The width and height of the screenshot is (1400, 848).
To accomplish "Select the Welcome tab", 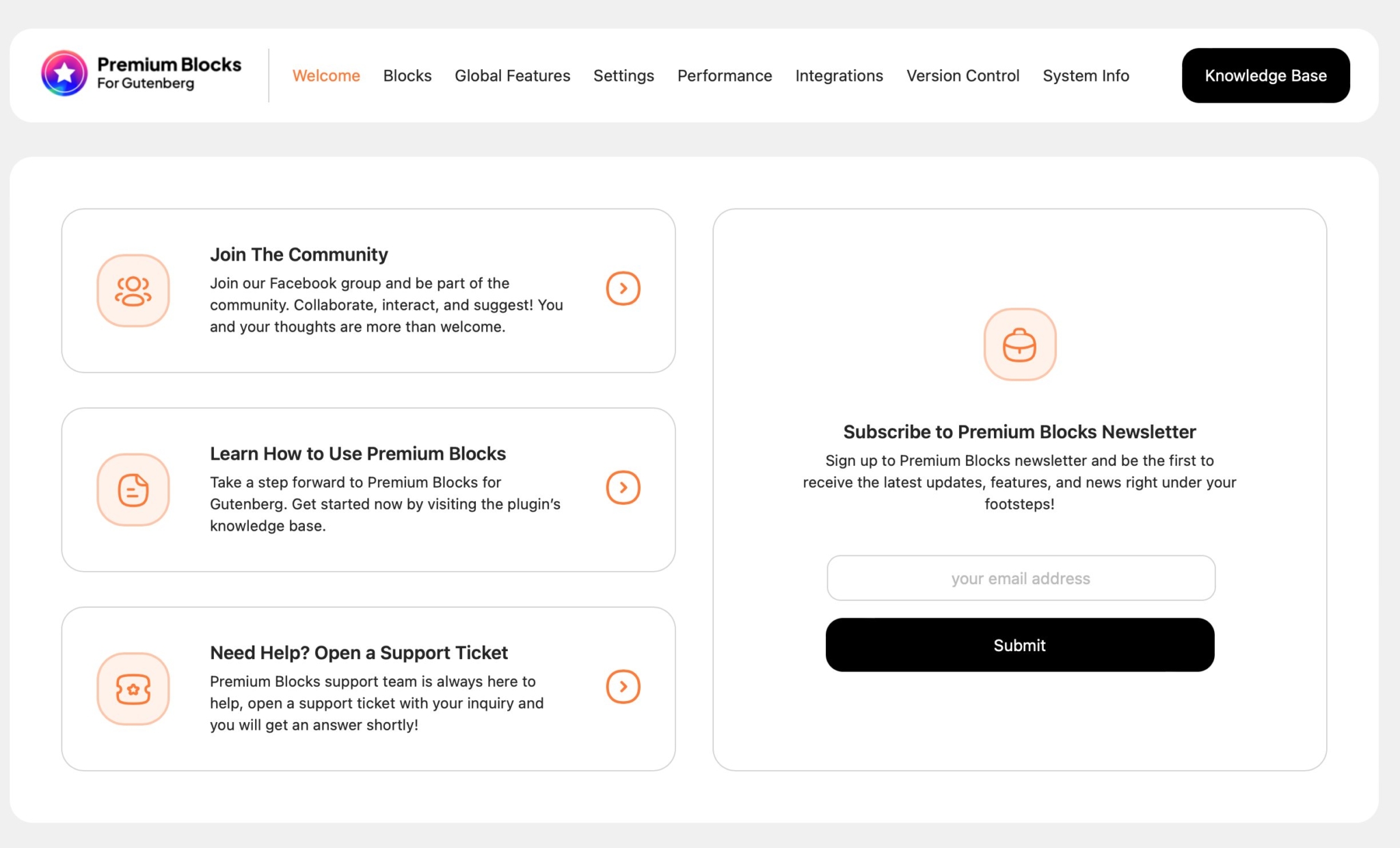I will 326,76.
